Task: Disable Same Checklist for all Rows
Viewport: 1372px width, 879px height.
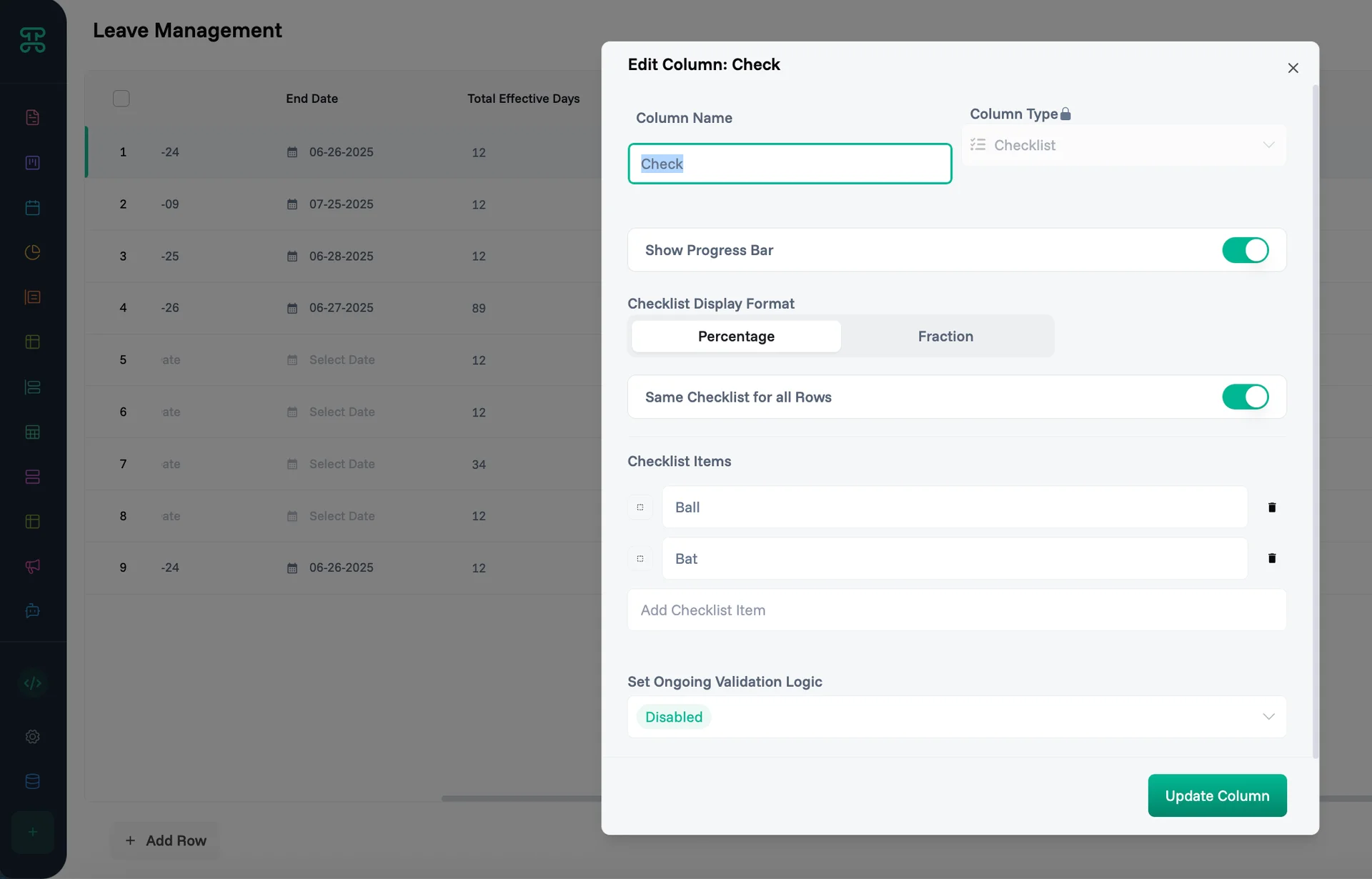Action: pyautogui.click(x=1244, y=397)
